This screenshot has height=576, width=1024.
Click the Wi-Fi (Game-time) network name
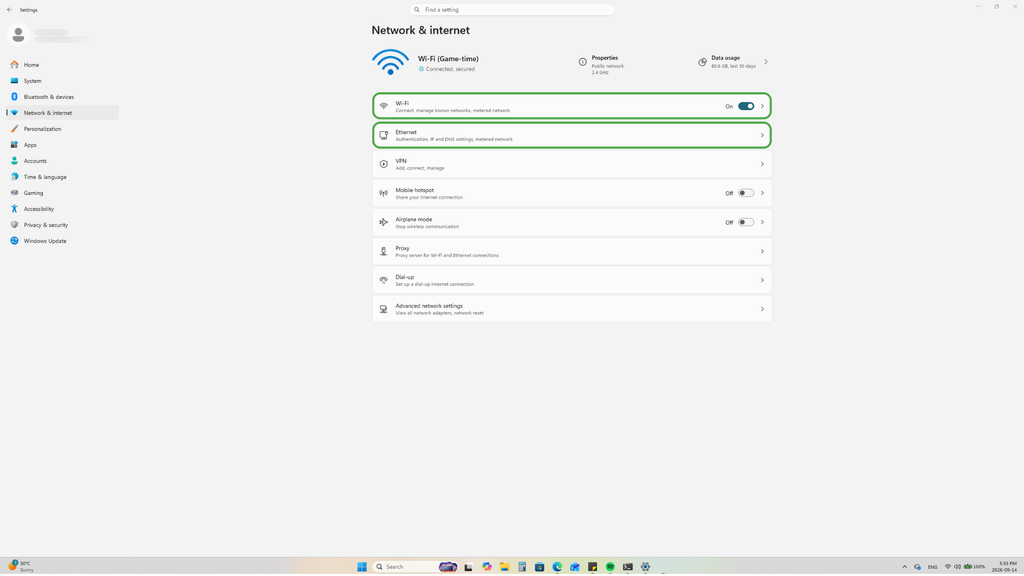(x=448, y=59)
